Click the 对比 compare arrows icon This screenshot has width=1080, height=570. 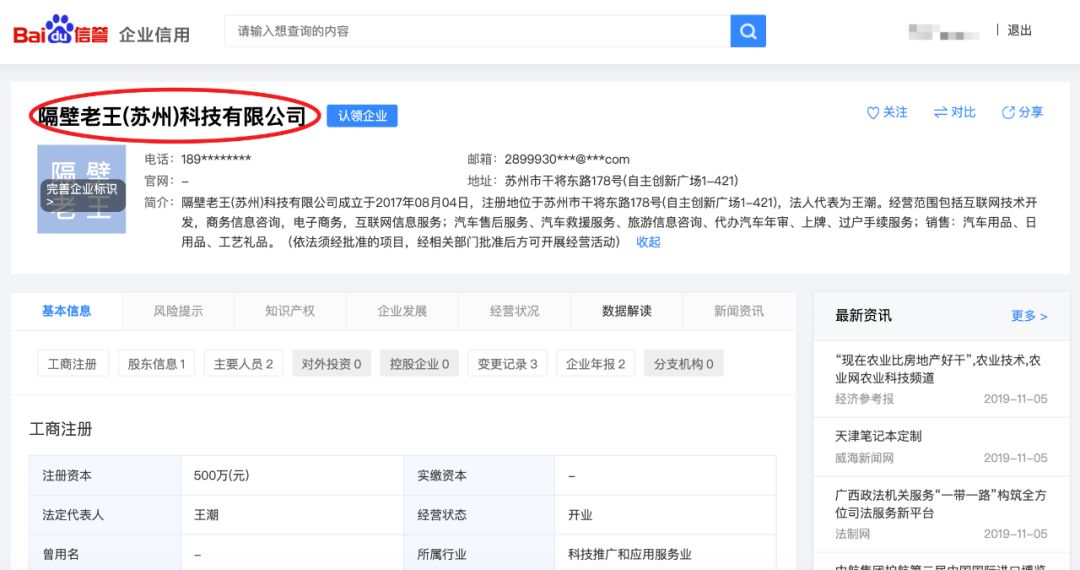[940, 113]
